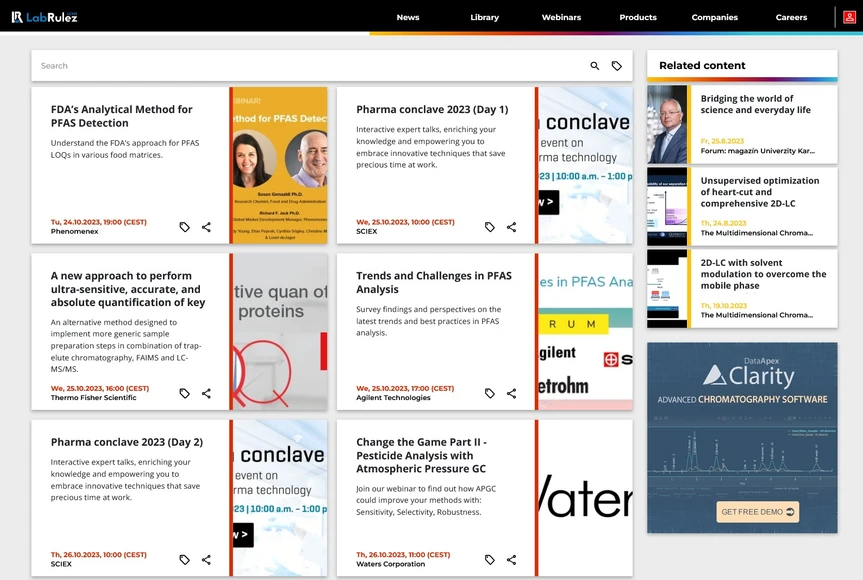Click tag icon on FDA's Analytical Method card
This screenshot has width=863, height=580.
tap(184, 227)
